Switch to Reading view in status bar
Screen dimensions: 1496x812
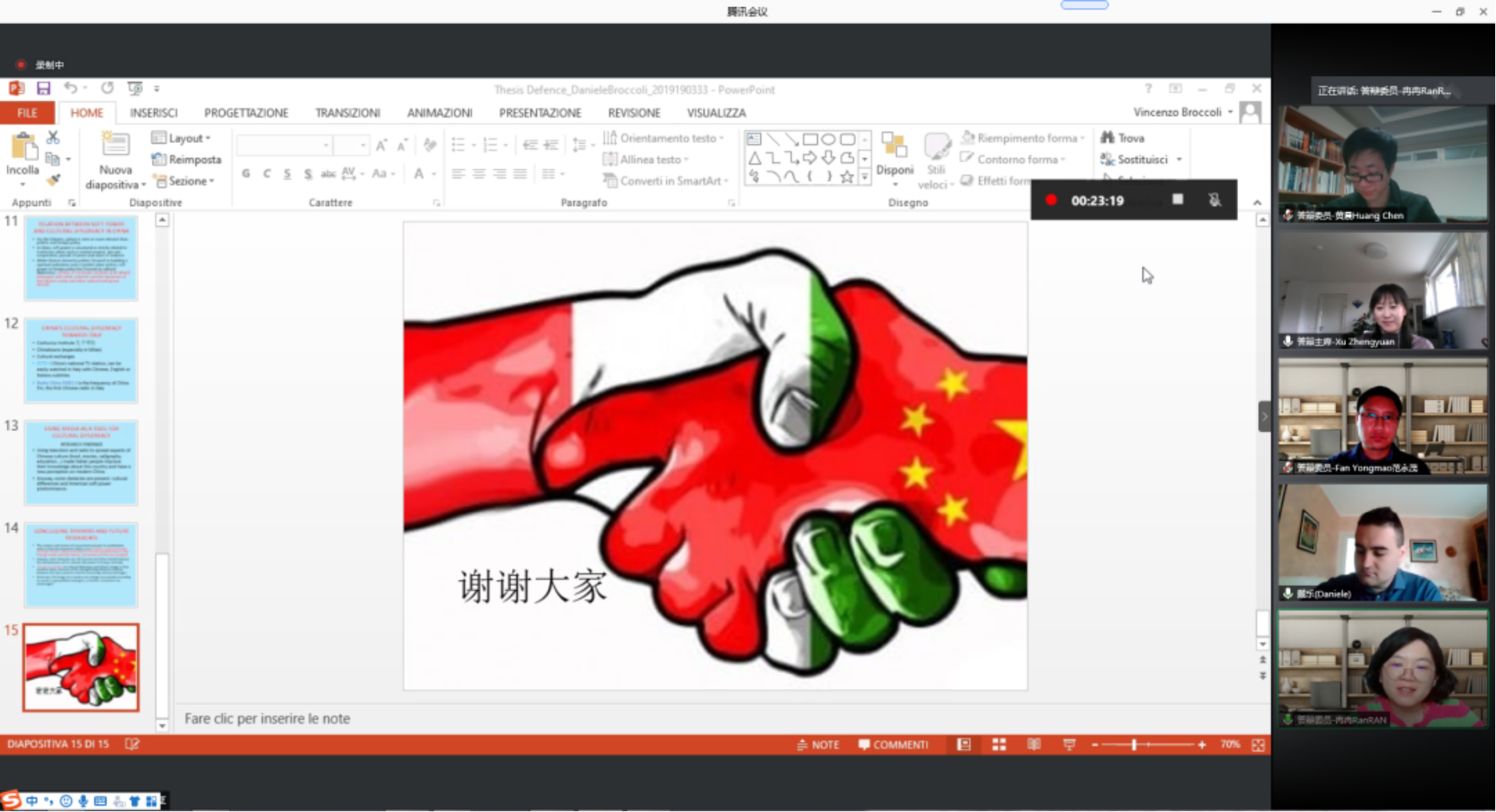[x=1034, y=744]
